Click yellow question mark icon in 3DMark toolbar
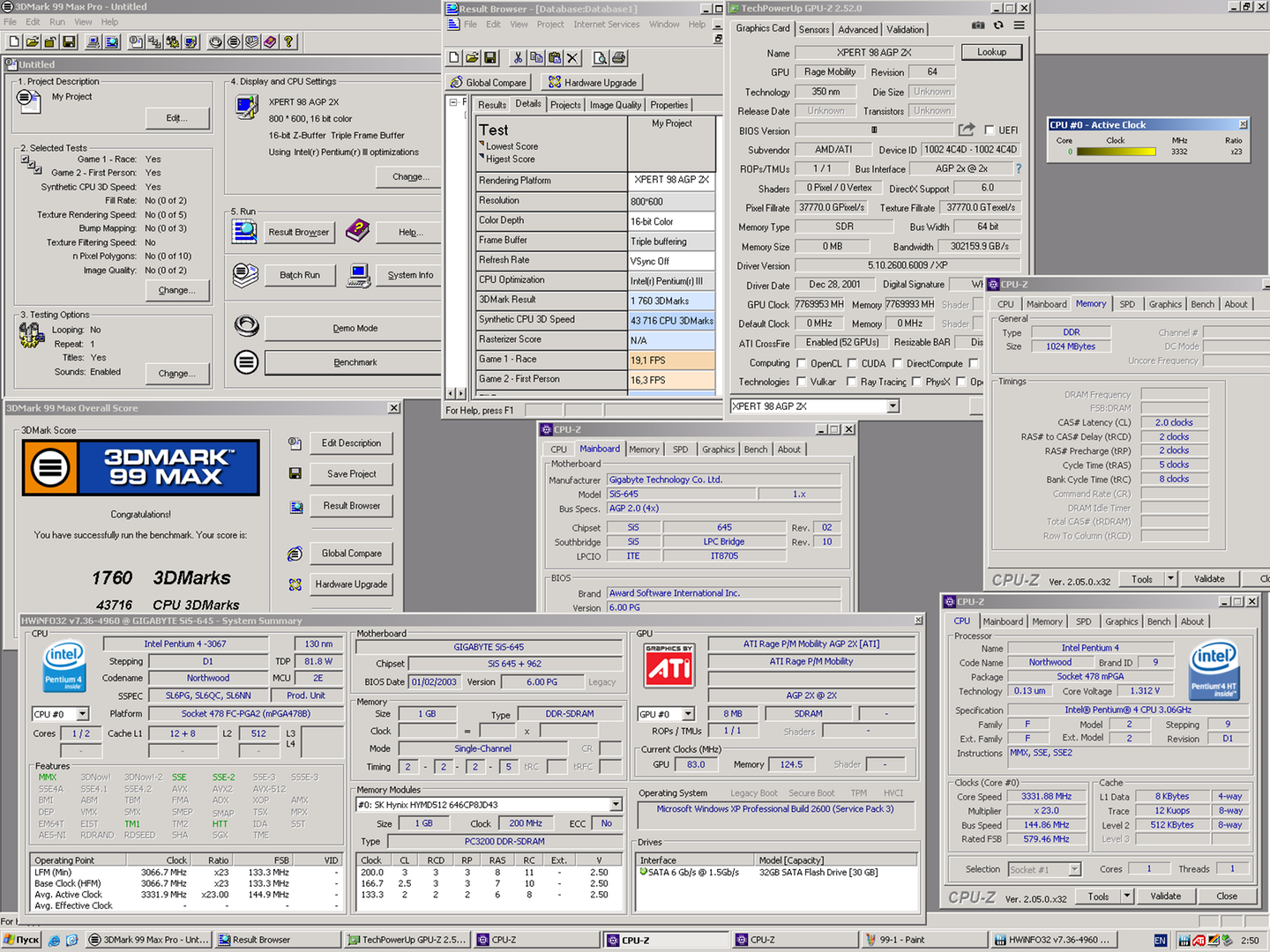Image resolution: width=1270 pixels, height=952 pixels. (288, 41)
